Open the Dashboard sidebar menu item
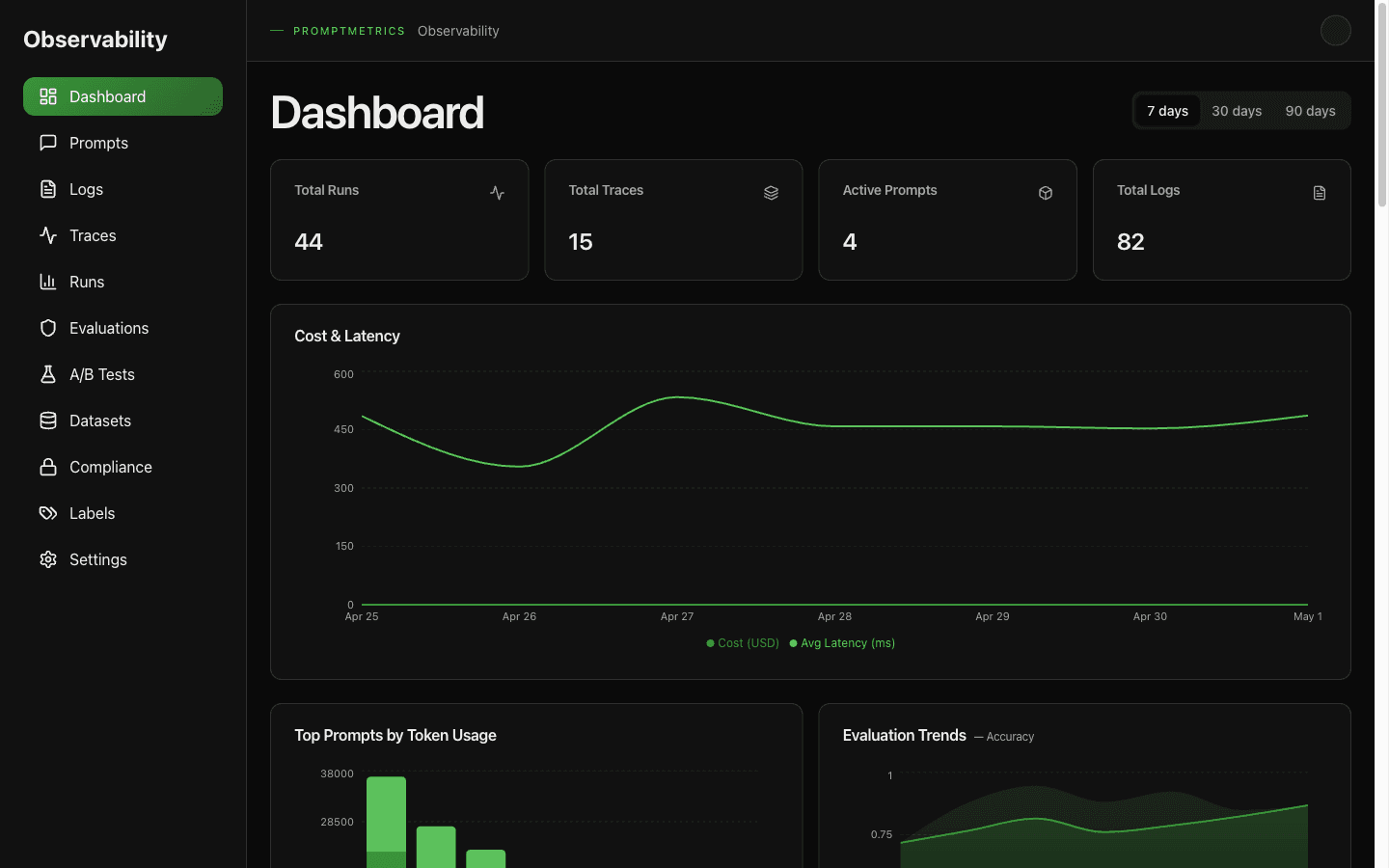The height and width of the screenshot is (868, 1389). pos(123,96)
